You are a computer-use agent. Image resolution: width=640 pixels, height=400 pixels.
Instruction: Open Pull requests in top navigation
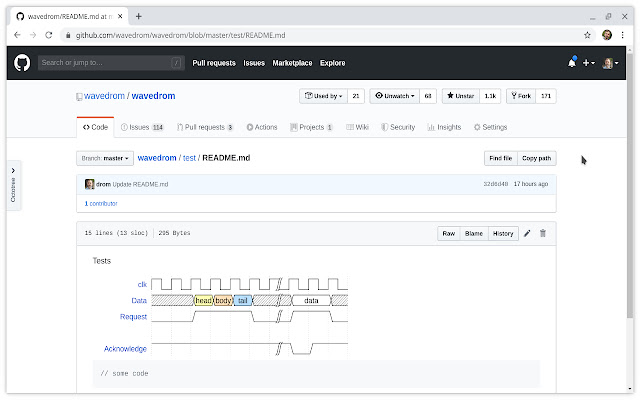click(214, 63)
